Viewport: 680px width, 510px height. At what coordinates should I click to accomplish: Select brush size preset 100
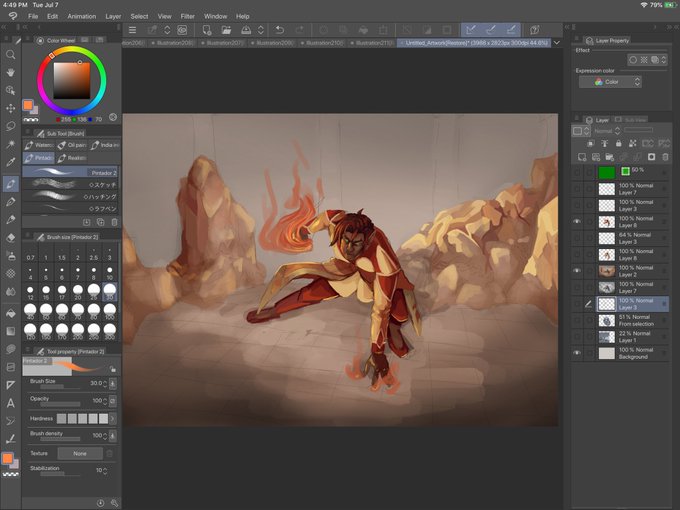point(110,311)
